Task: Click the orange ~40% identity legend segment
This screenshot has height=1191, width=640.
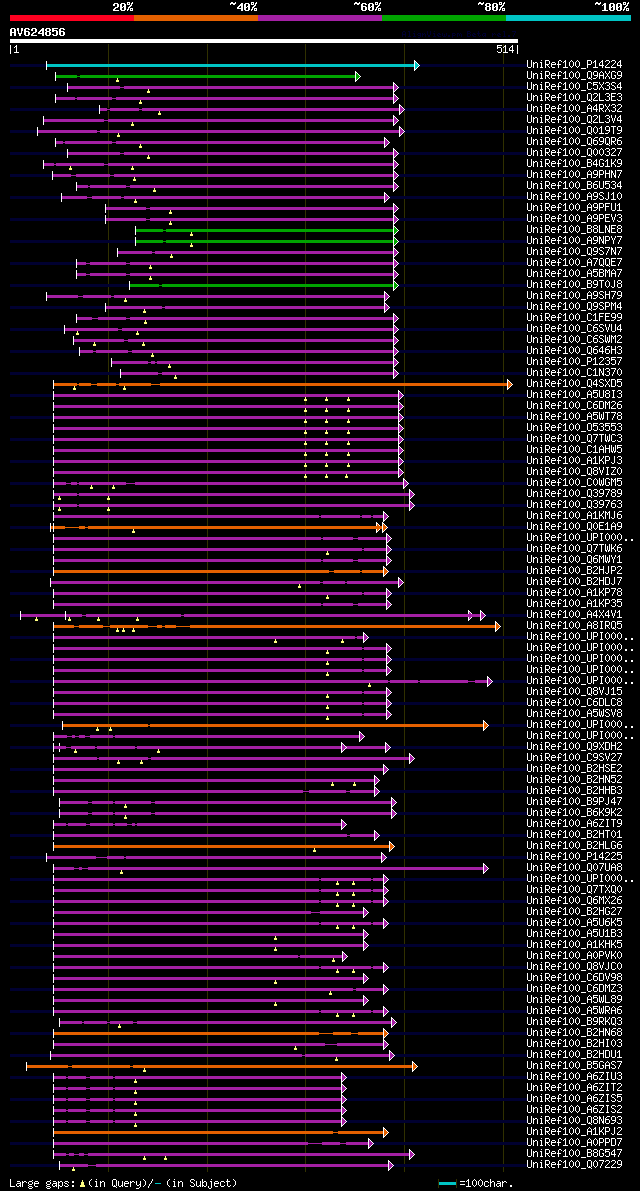Action: click(196, 17)
